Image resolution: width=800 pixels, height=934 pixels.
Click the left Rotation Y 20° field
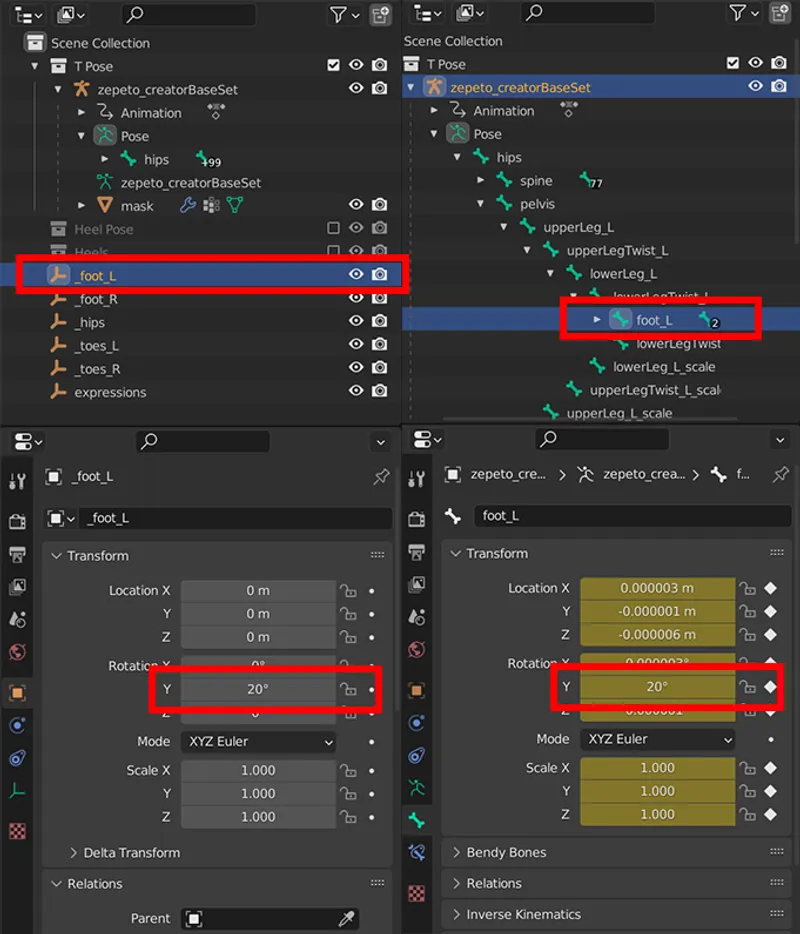point(258,689)
